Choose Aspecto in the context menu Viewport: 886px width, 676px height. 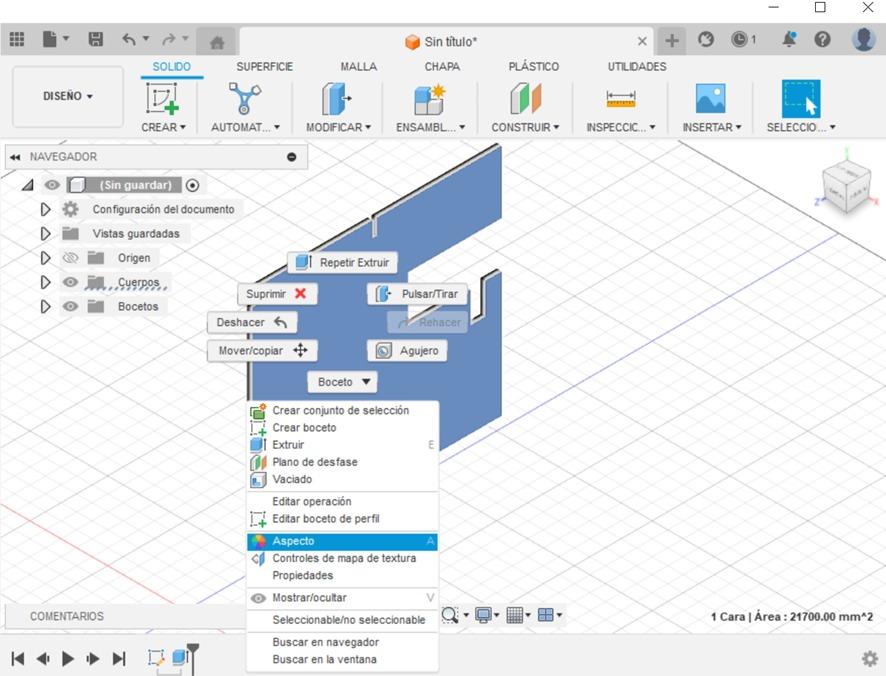pos(342,541)
